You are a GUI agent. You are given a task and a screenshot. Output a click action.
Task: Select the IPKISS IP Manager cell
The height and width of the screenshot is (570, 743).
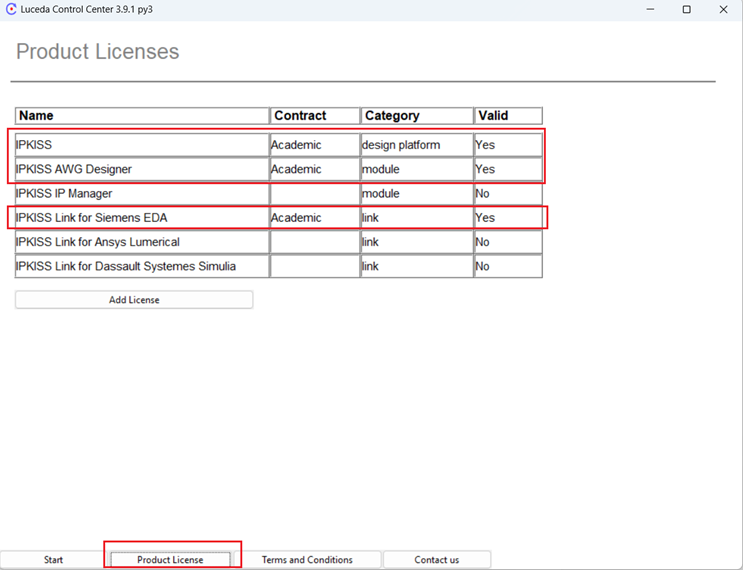(142, 193)
